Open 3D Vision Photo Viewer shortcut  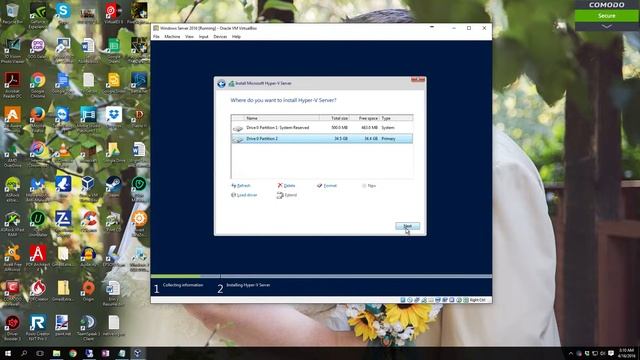(x=12, y=50)
